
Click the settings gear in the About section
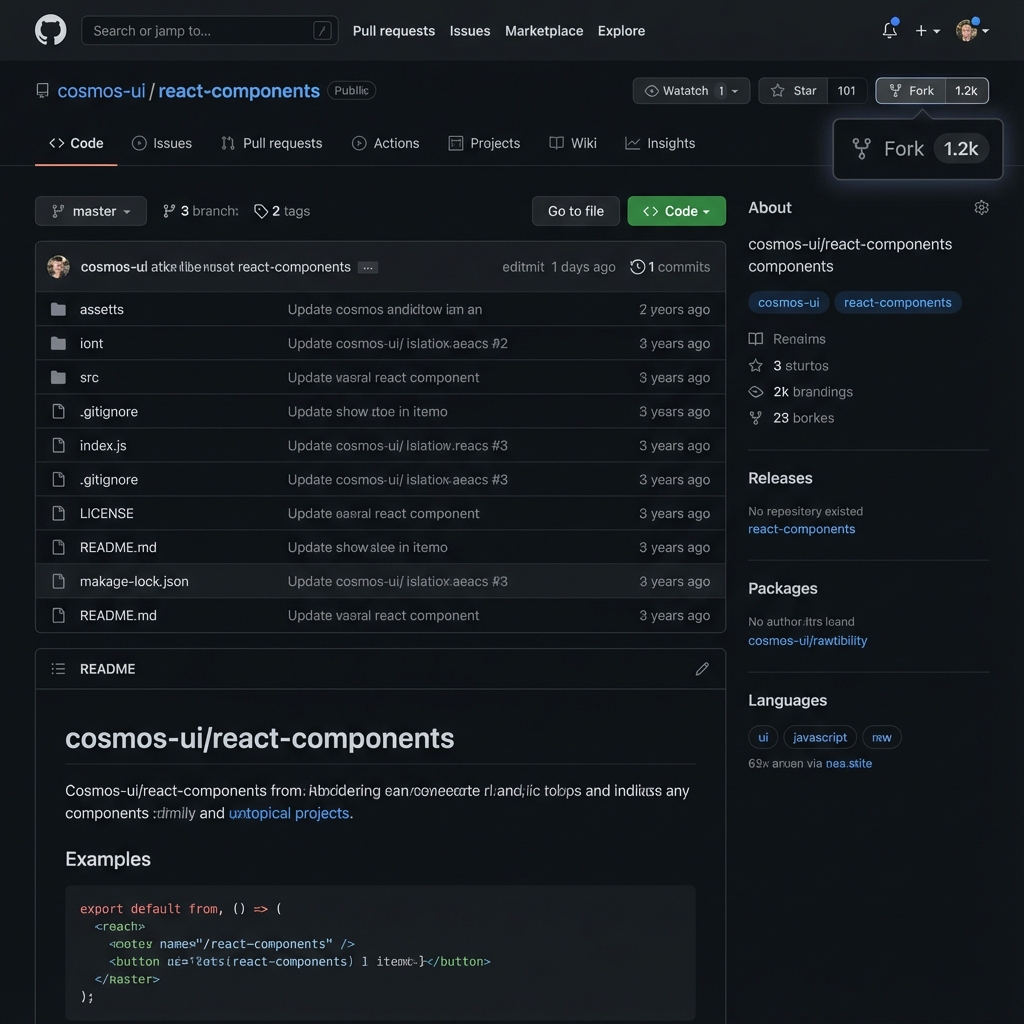point(981,207)
